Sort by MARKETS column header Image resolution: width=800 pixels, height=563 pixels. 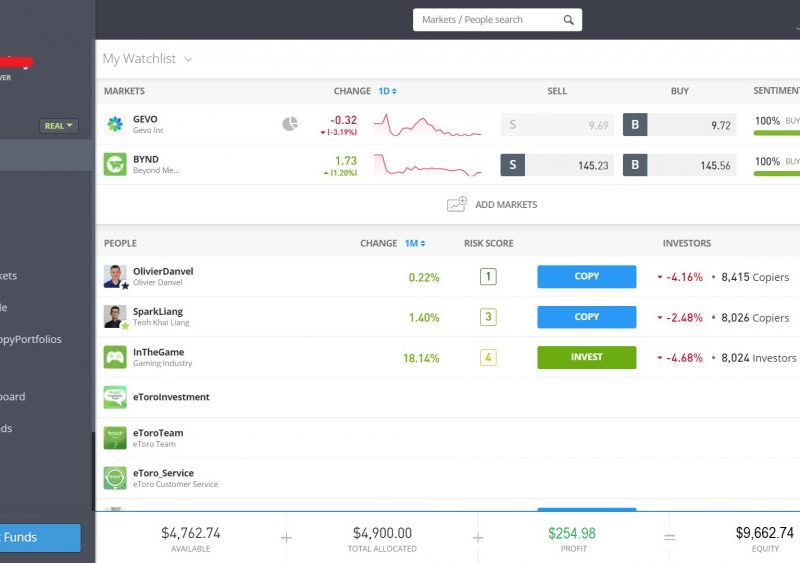coord(124,91)
